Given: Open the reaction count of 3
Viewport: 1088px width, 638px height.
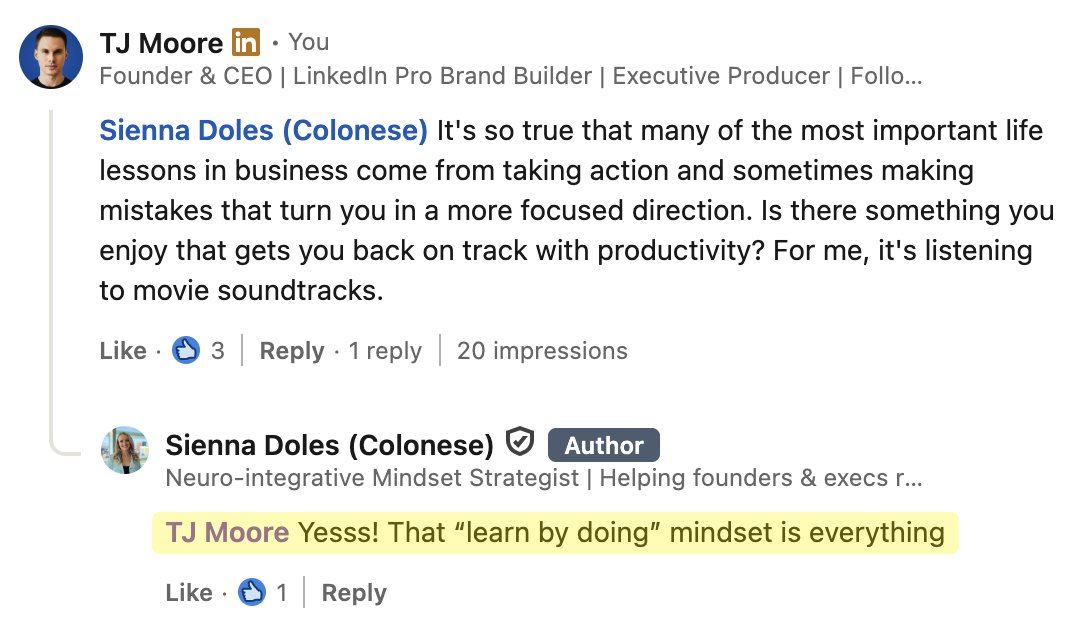Looking at the screenshot, I should pyautogui.click(x=217, y=351).
